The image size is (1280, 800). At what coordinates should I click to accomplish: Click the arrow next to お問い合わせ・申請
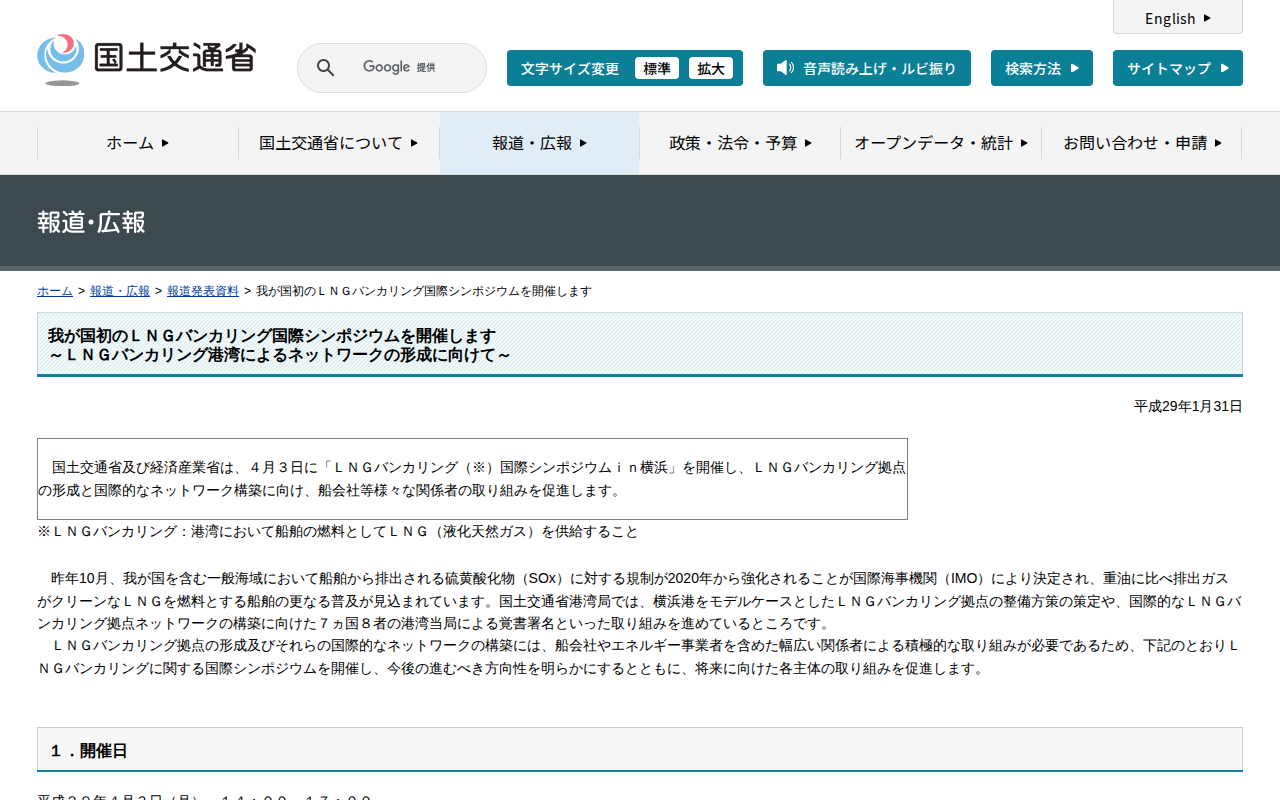pos(1218,143)
